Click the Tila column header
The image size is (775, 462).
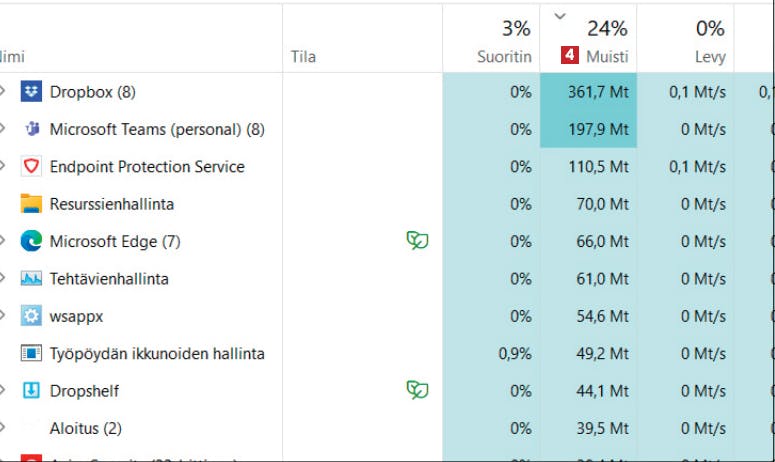click(x=303, y=57)
